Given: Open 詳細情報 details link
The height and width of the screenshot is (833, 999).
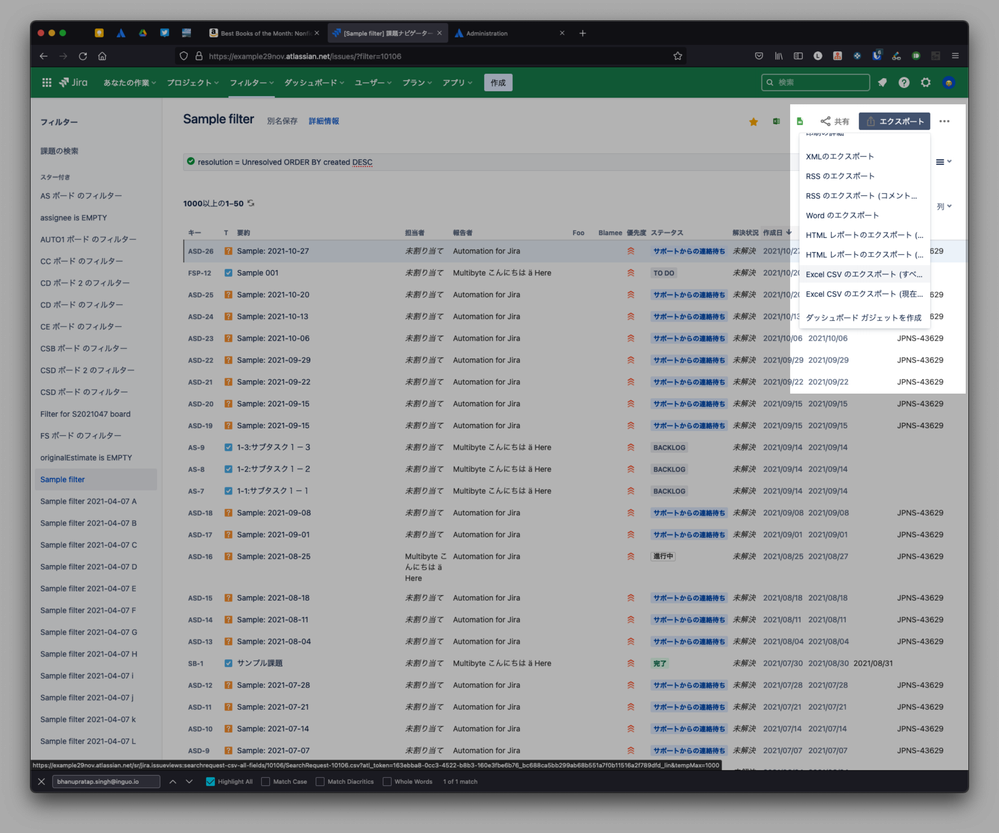Looking at the screenshot, I should click(324, 121).
